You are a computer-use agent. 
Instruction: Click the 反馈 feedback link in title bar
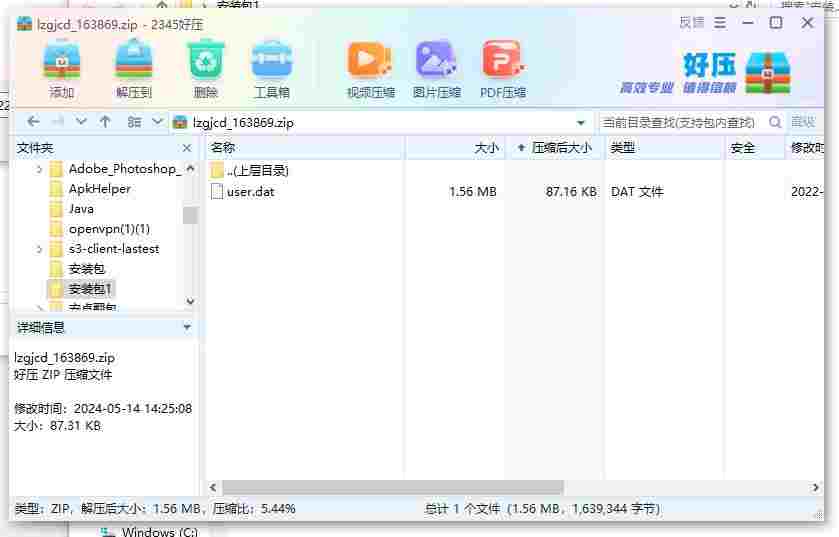pyautogui.click(x=692, y=22)
